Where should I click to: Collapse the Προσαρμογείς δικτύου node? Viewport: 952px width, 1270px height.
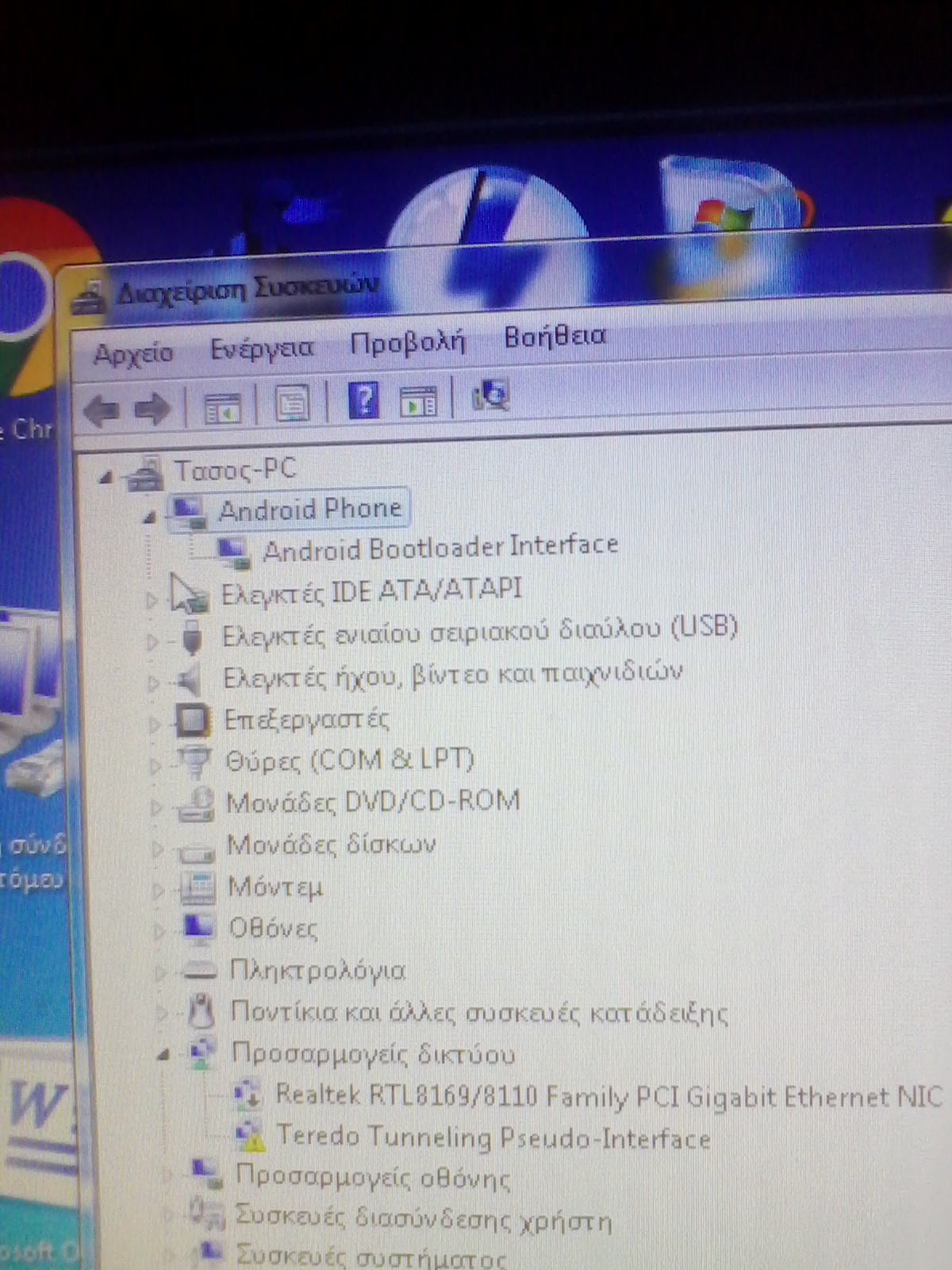point(163,1055)
